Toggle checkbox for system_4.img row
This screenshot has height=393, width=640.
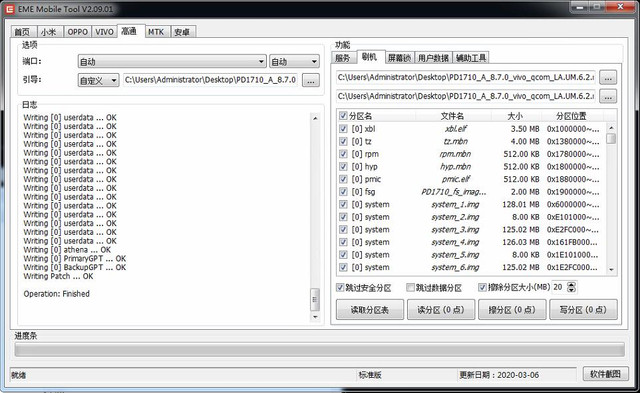pos(343,242)
